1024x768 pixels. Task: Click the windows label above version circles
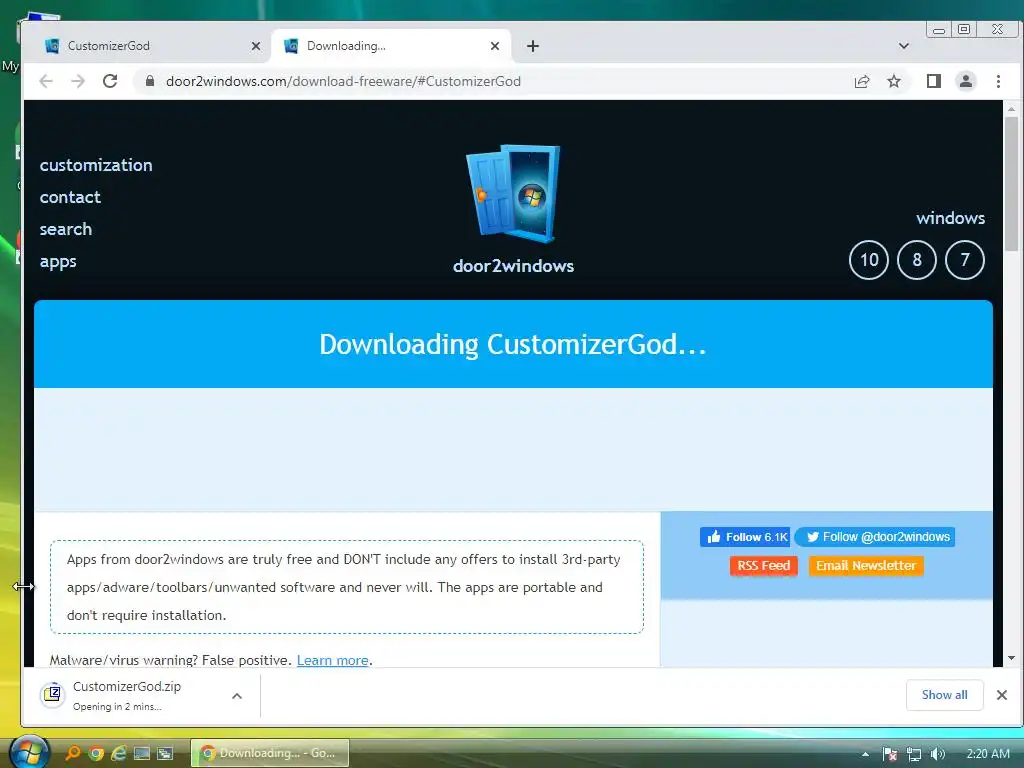[950, 218]
